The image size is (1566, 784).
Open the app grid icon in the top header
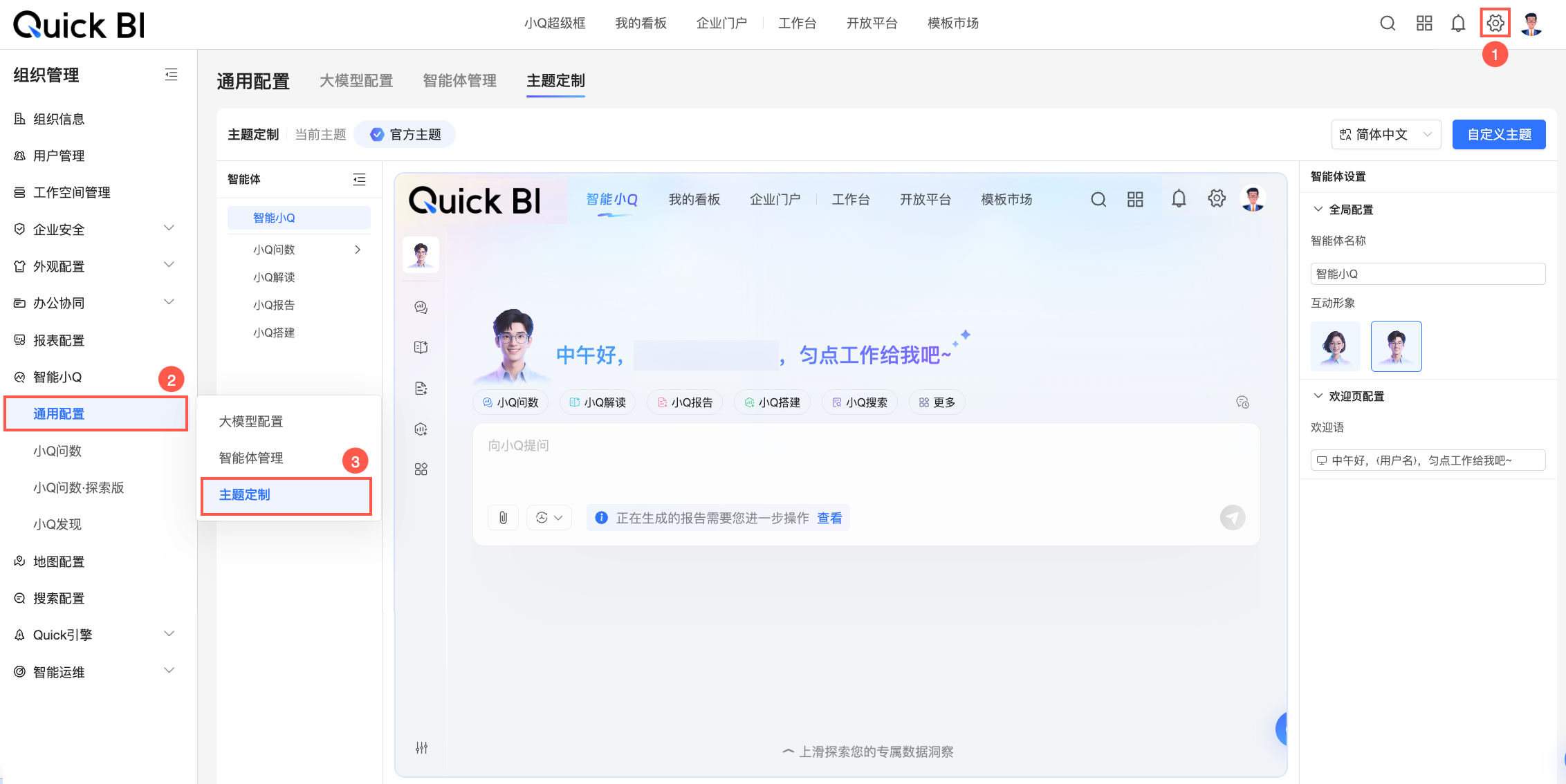point(1424,24)
